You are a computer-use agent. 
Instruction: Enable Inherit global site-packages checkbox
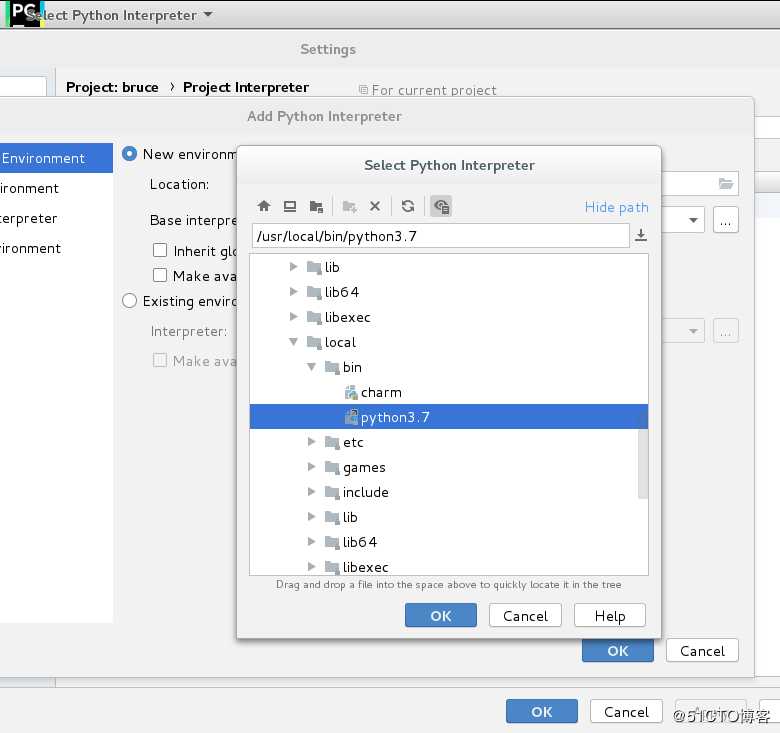pos(160,250)
